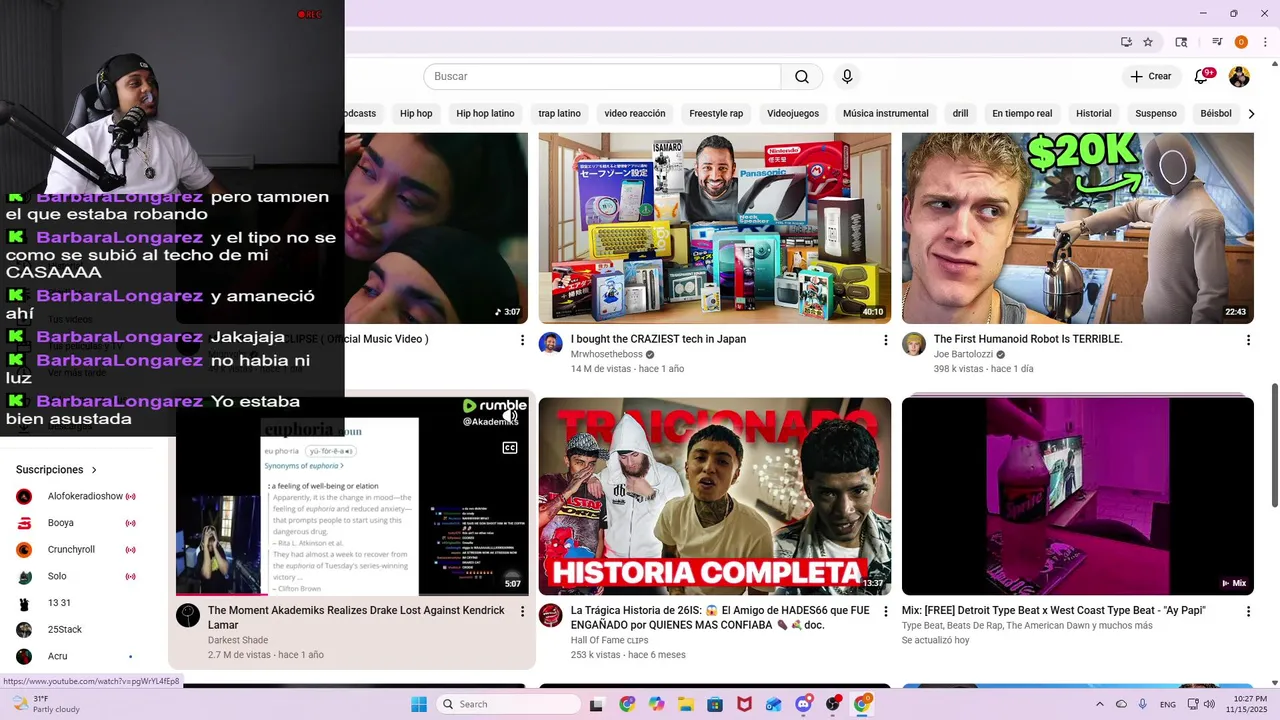Select the drill chip
The width and height of the screenshot is (1280, 720).
pos(960,114)
